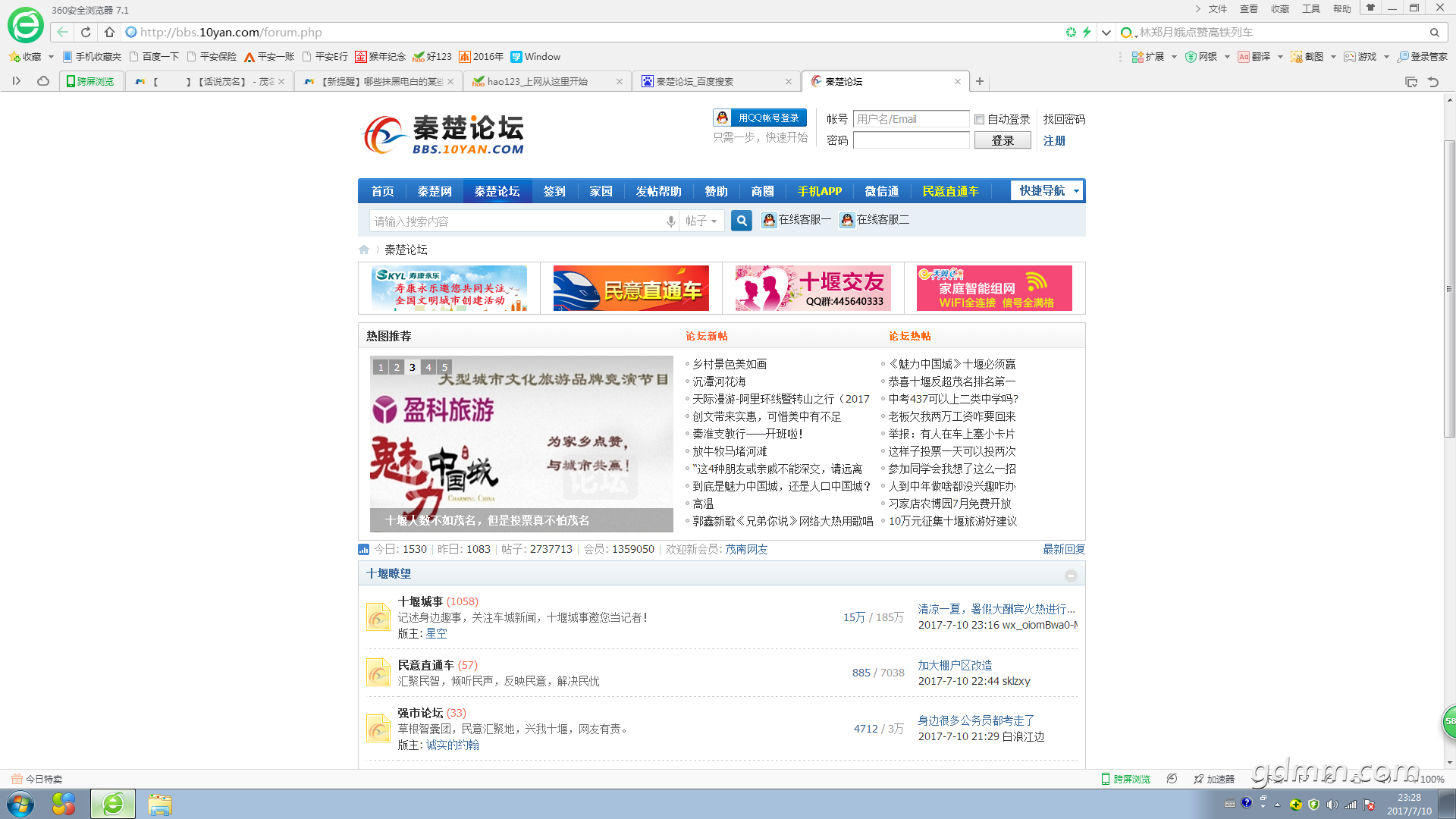This screenshot has width=1456, height=819.
Task: Open the 找回密码 link
Action: click(1064, 119)
